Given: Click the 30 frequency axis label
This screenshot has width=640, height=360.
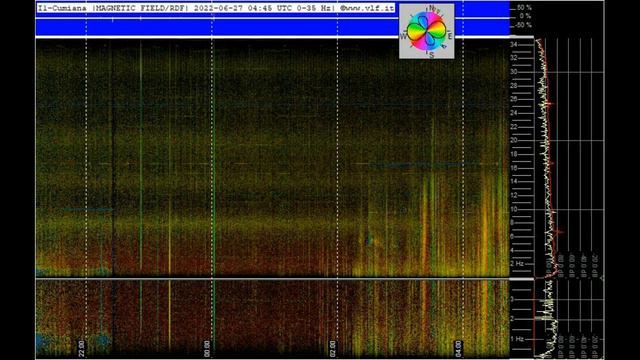Looking at the screenshot, I should coord(514,72).
